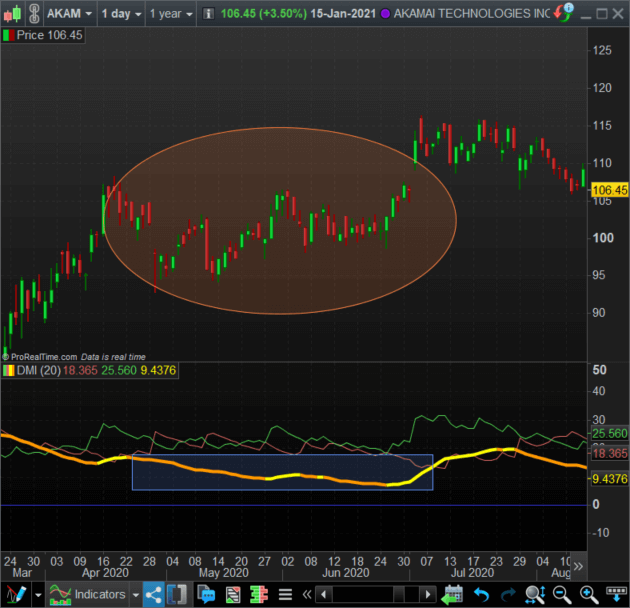630x608 pixels.
Task: Open the 1 year history dropdown
Action: (171, 14)
